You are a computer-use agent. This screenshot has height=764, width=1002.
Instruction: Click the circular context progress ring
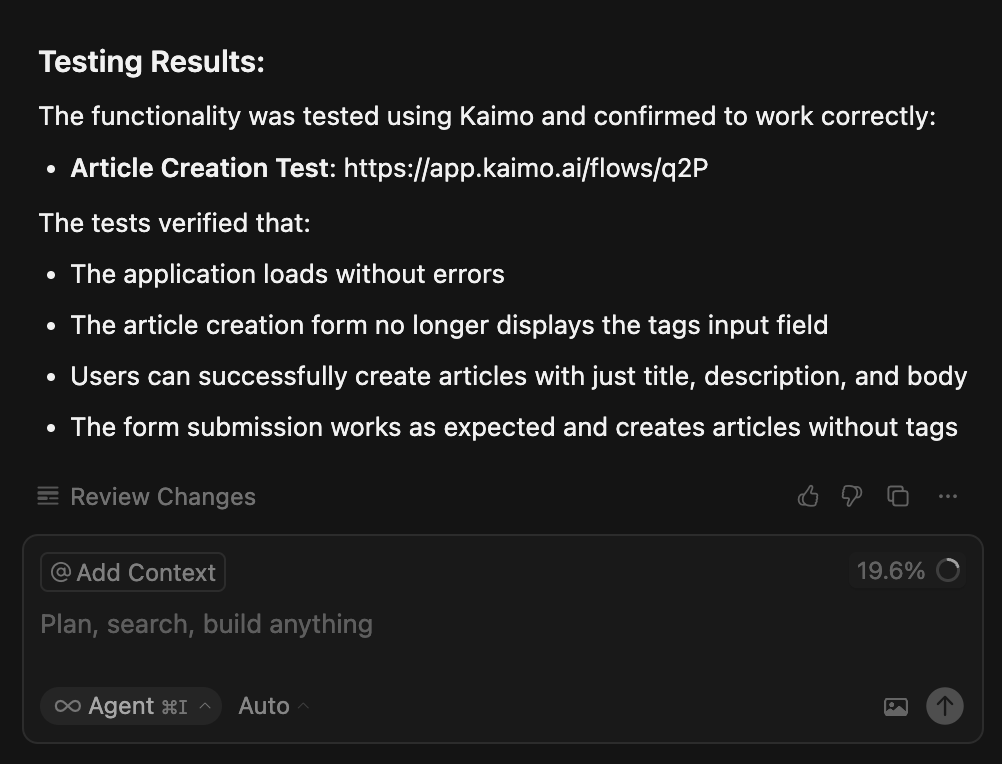coord(948,570)
